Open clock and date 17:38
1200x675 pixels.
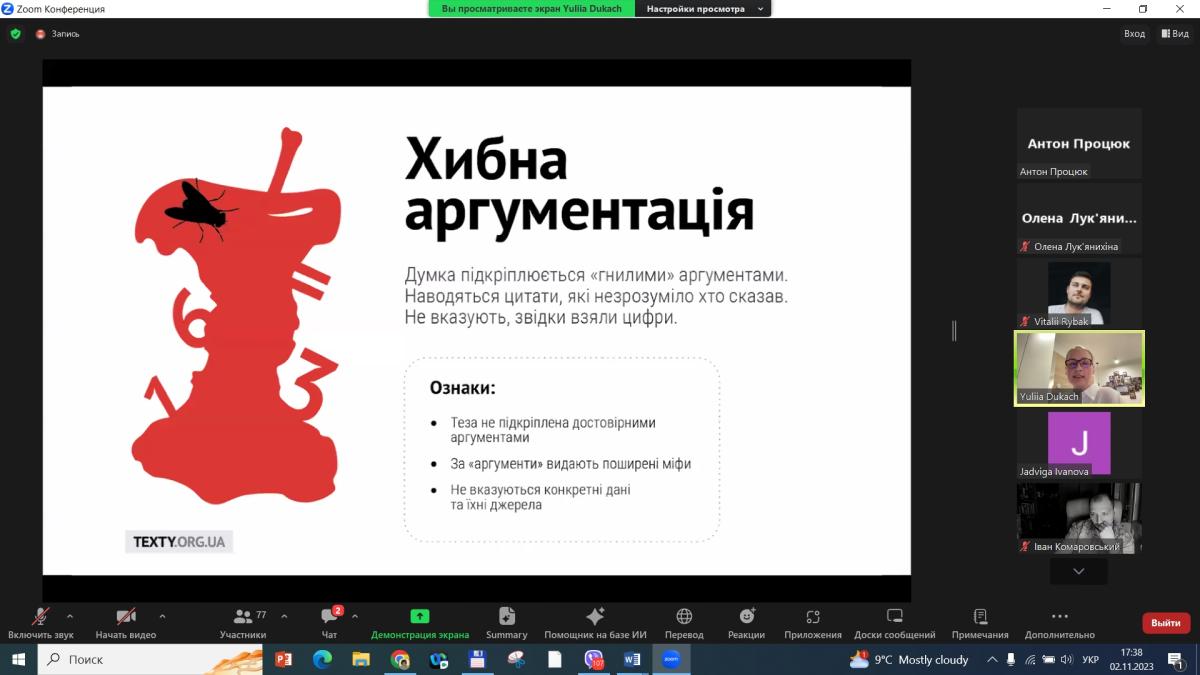(1132, 659)
